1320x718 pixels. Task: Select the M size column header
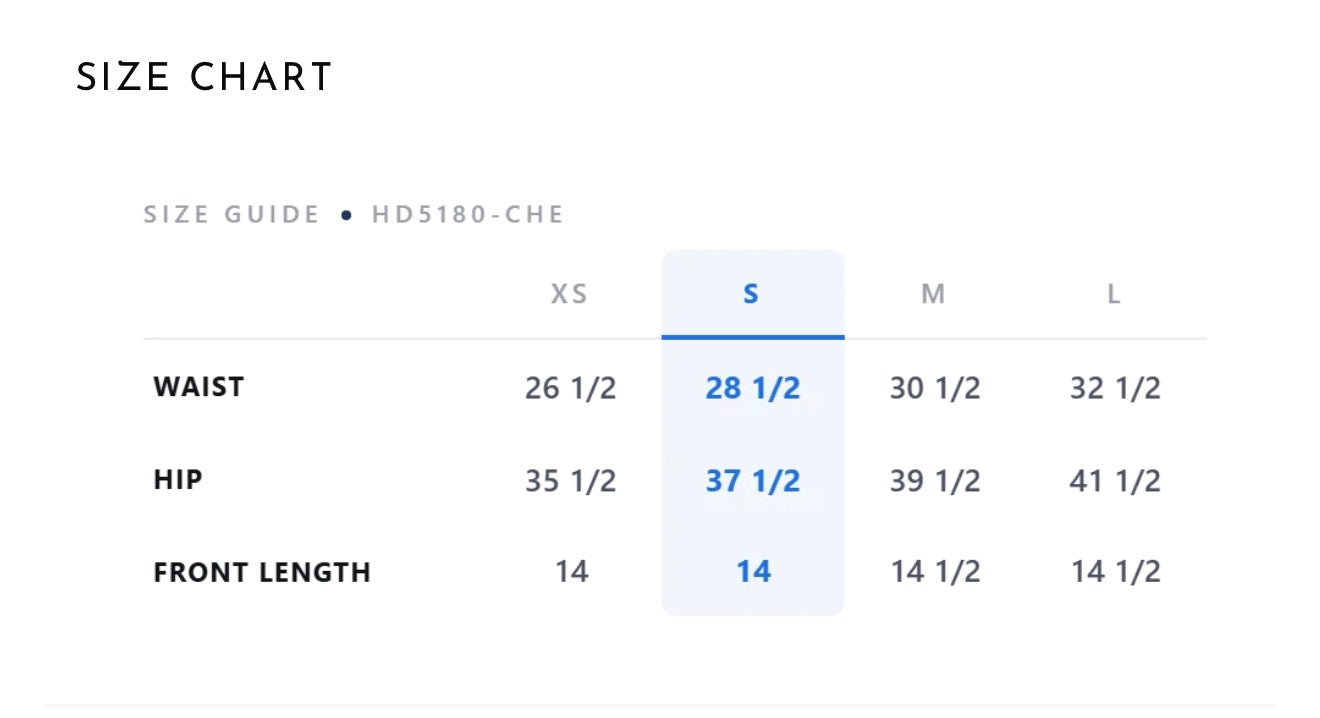(933, 294)
